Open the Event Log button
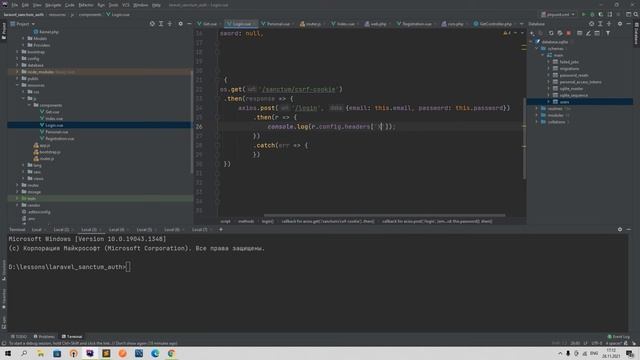The image size is (640, 360). click(x=619, y=337)
